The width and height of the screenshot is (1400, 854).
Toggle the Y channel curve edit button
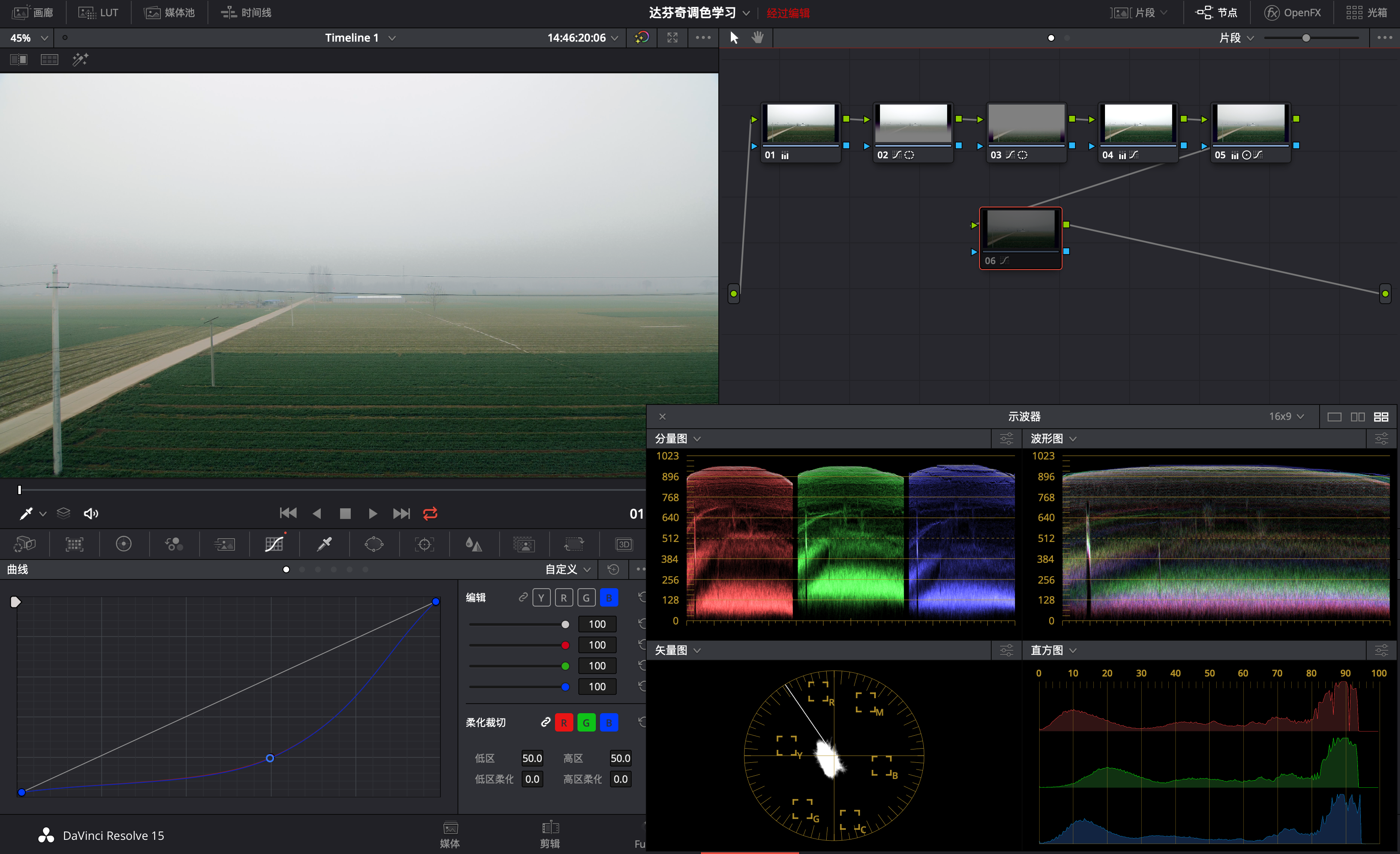click(x=541, y=598)
